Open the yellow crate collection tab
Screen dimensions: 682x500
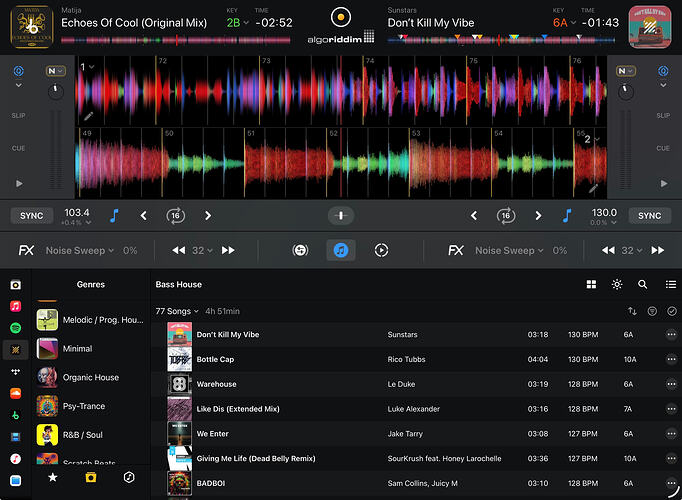click(91, 477)
